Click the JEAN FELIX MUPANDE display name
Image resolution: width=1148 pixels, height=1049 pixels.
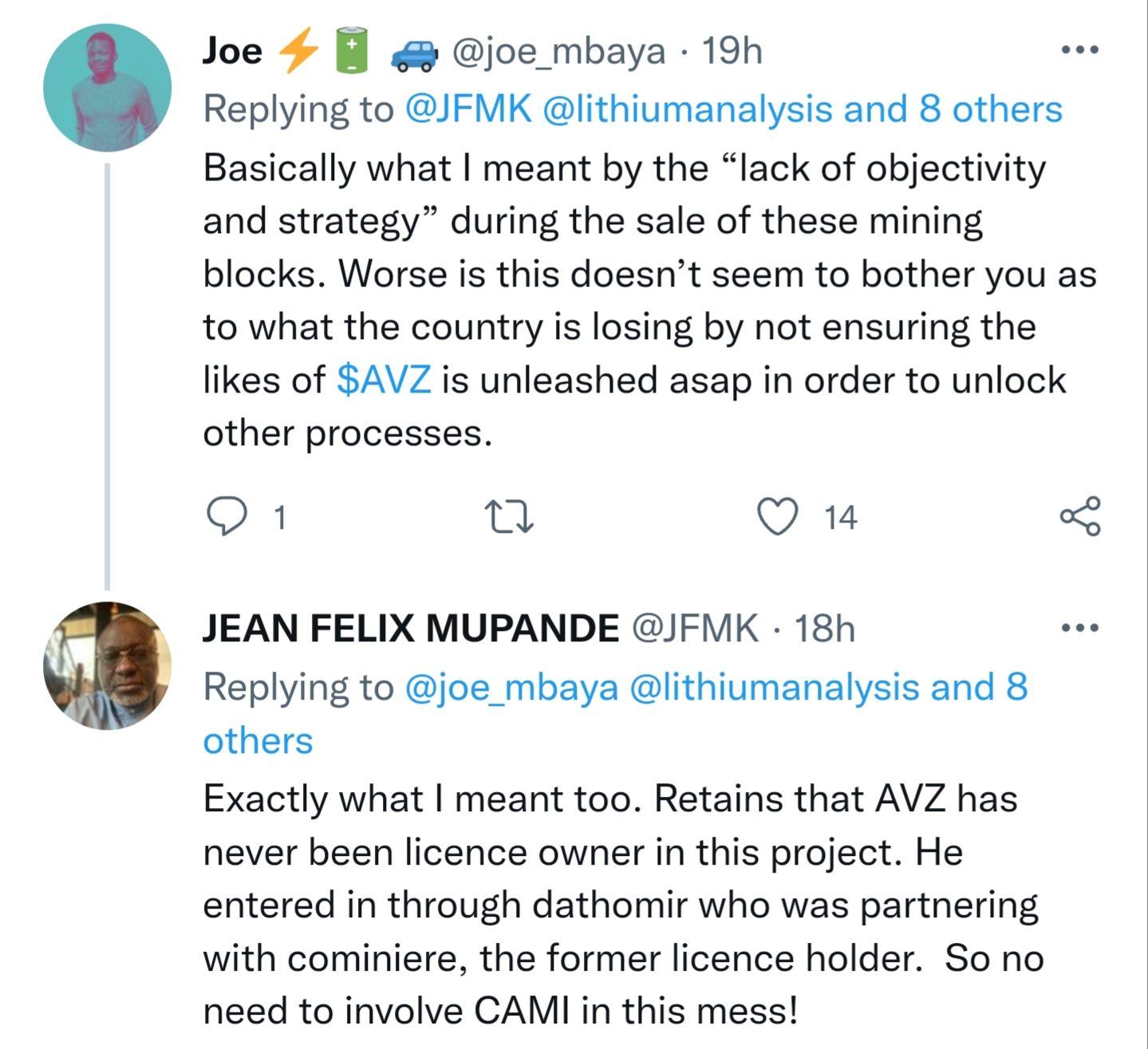click(411, 629)
